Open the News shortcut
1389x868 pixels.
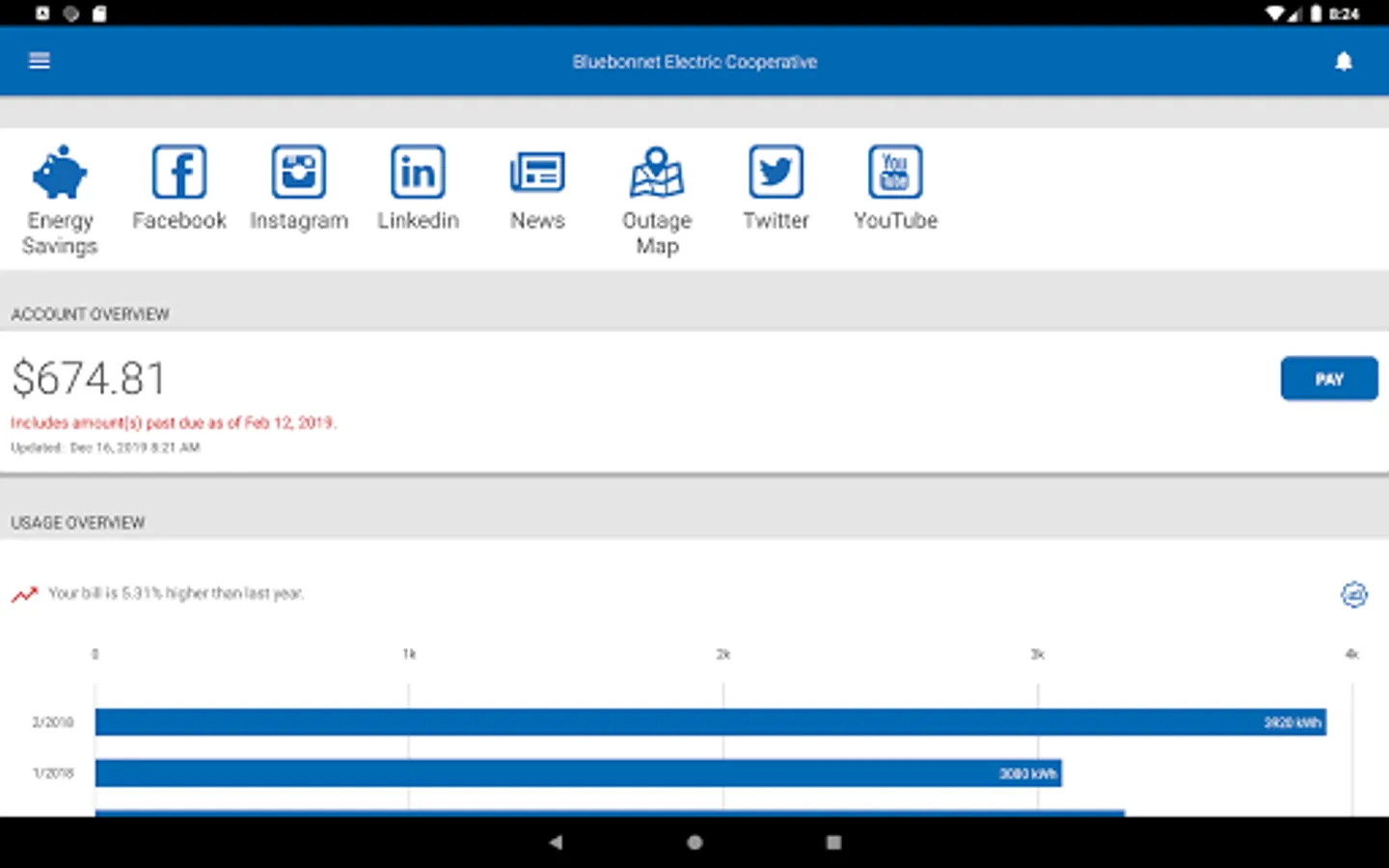click(x=537, y=189)
